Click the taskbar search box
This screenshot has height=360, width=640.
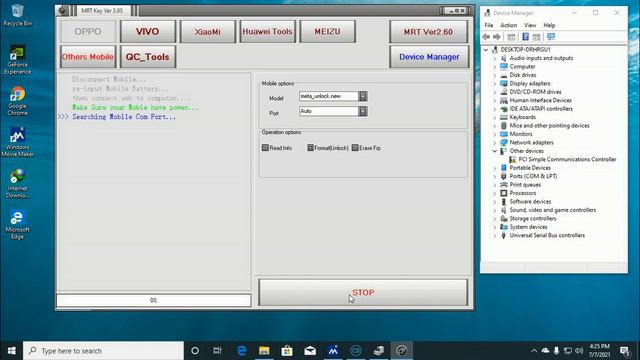coord(103,351)
